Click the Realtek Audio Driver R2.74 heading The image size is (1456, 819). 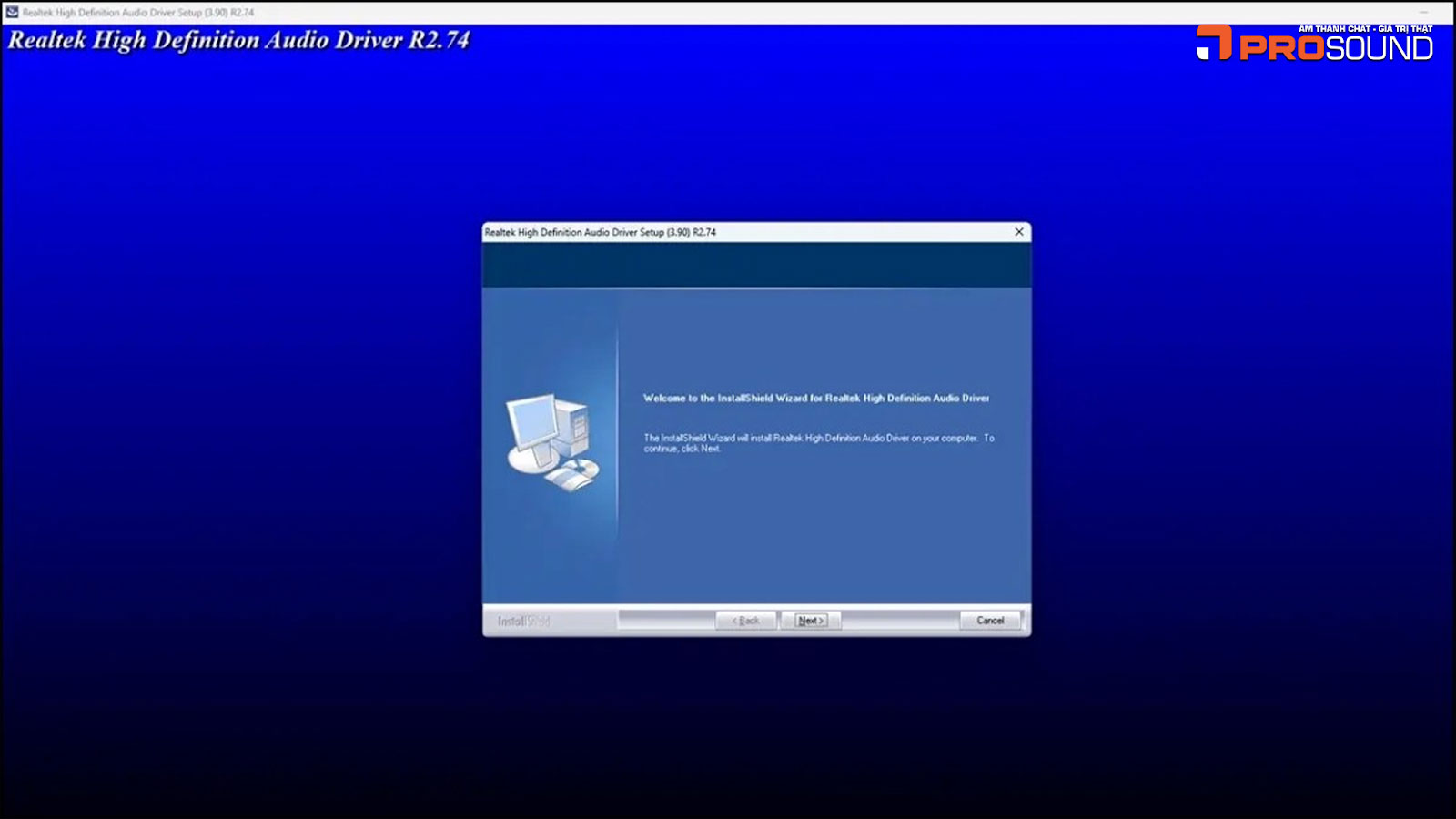coord(238,41)
